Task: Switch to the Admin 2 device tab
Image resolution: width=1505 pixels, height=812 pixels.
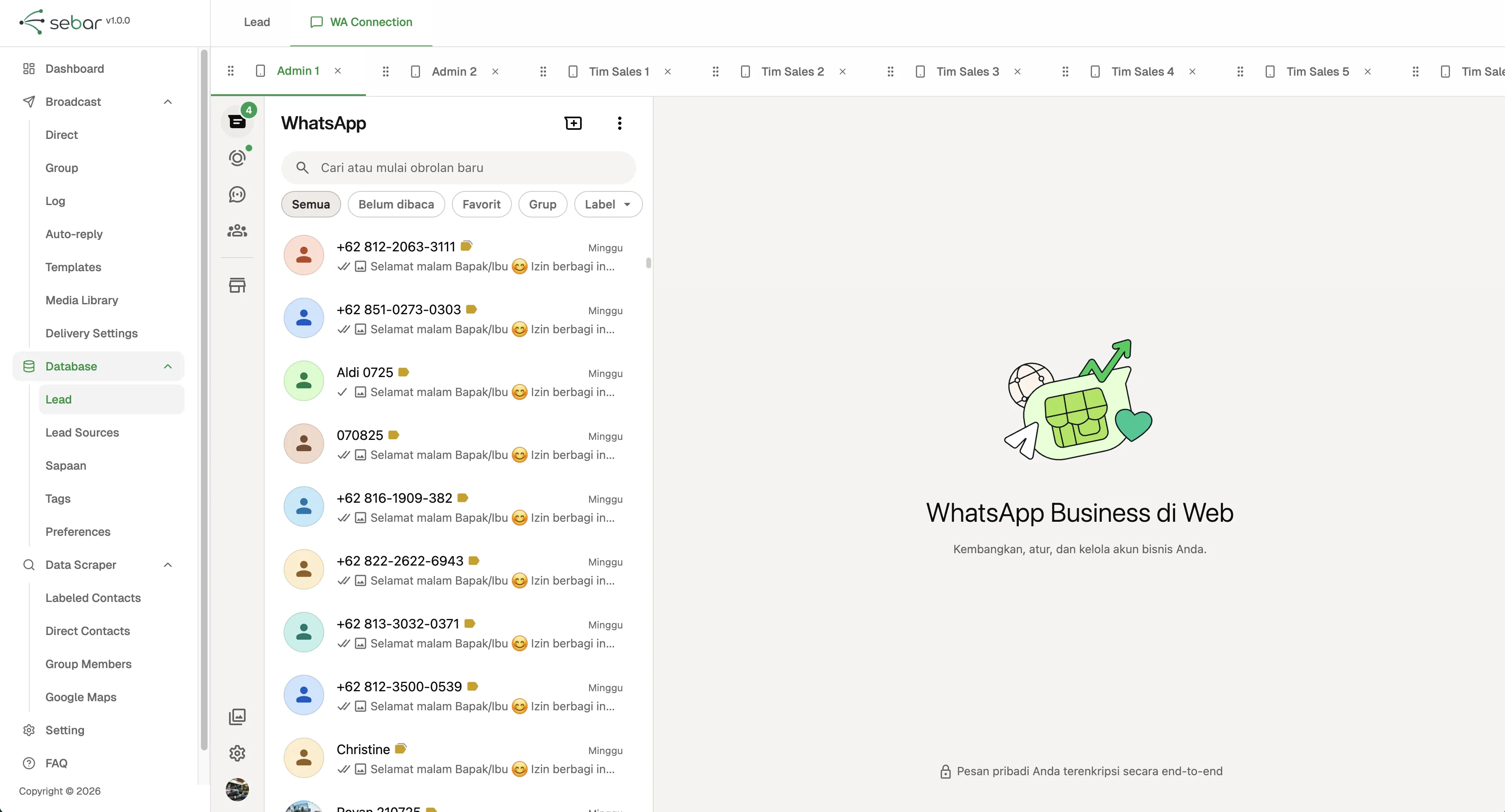Action: click(x=454, y=71)
